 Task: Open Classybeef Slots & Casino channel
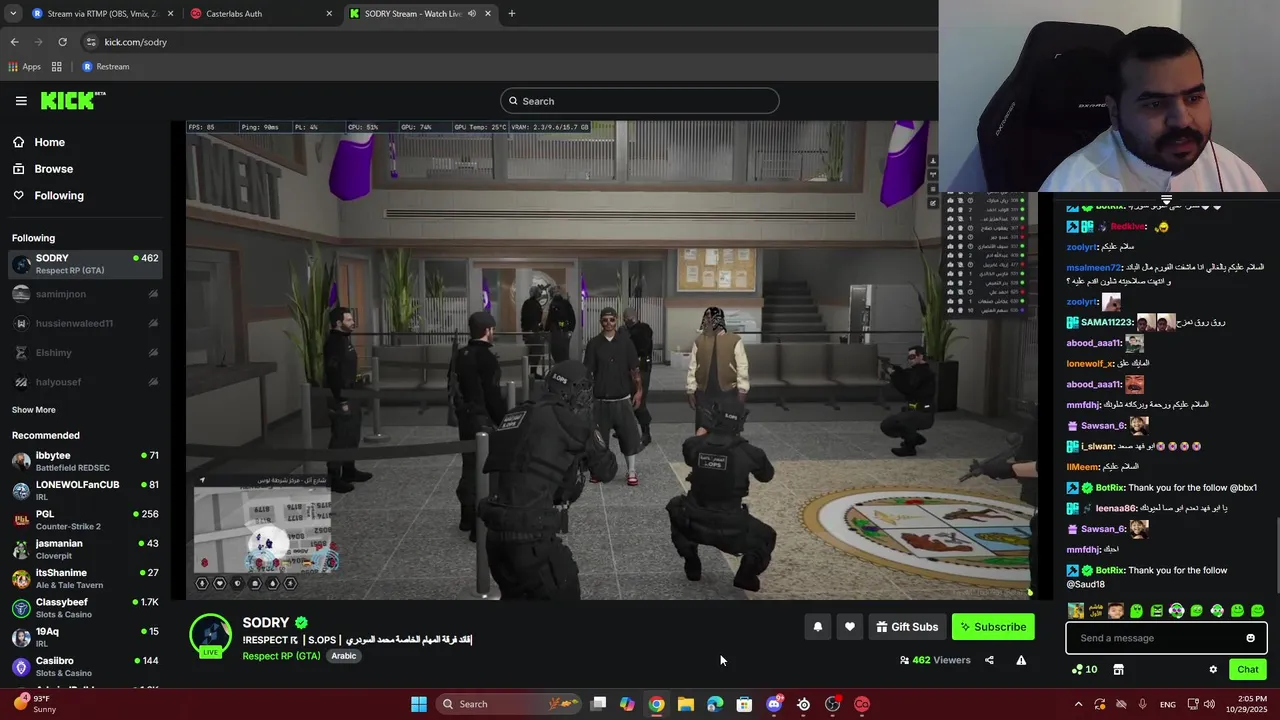[85, 608]
